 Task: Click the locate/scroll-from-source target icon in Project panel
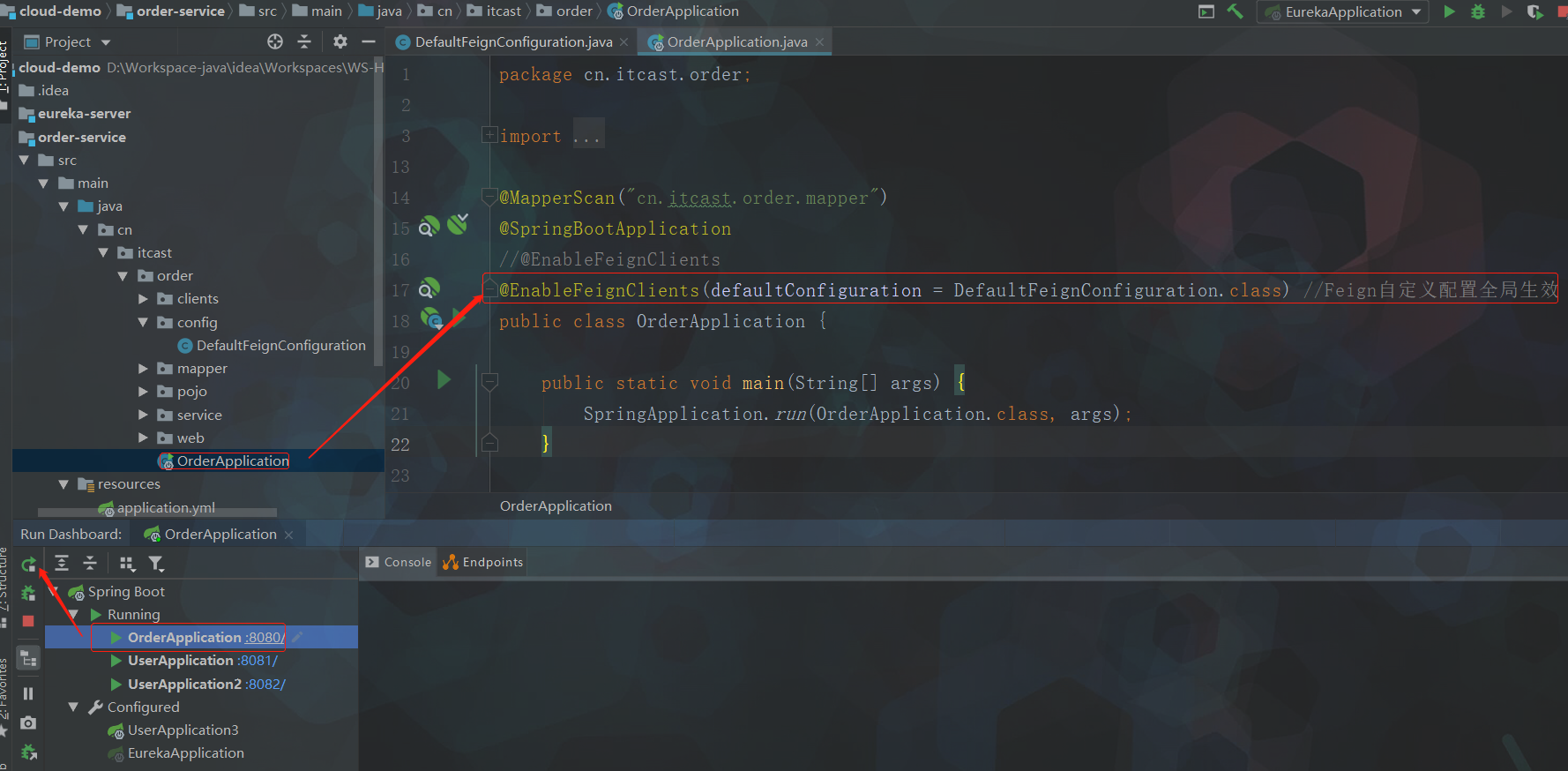275,41
